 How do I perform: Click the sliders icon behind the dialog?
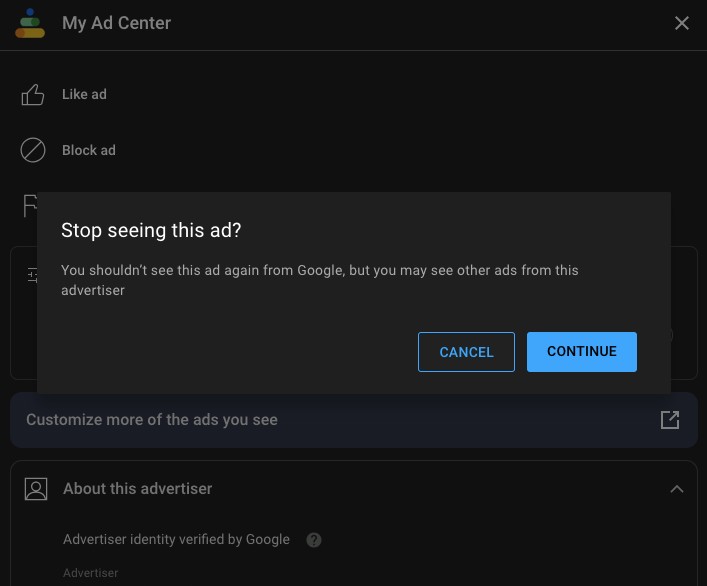point(31,275)
